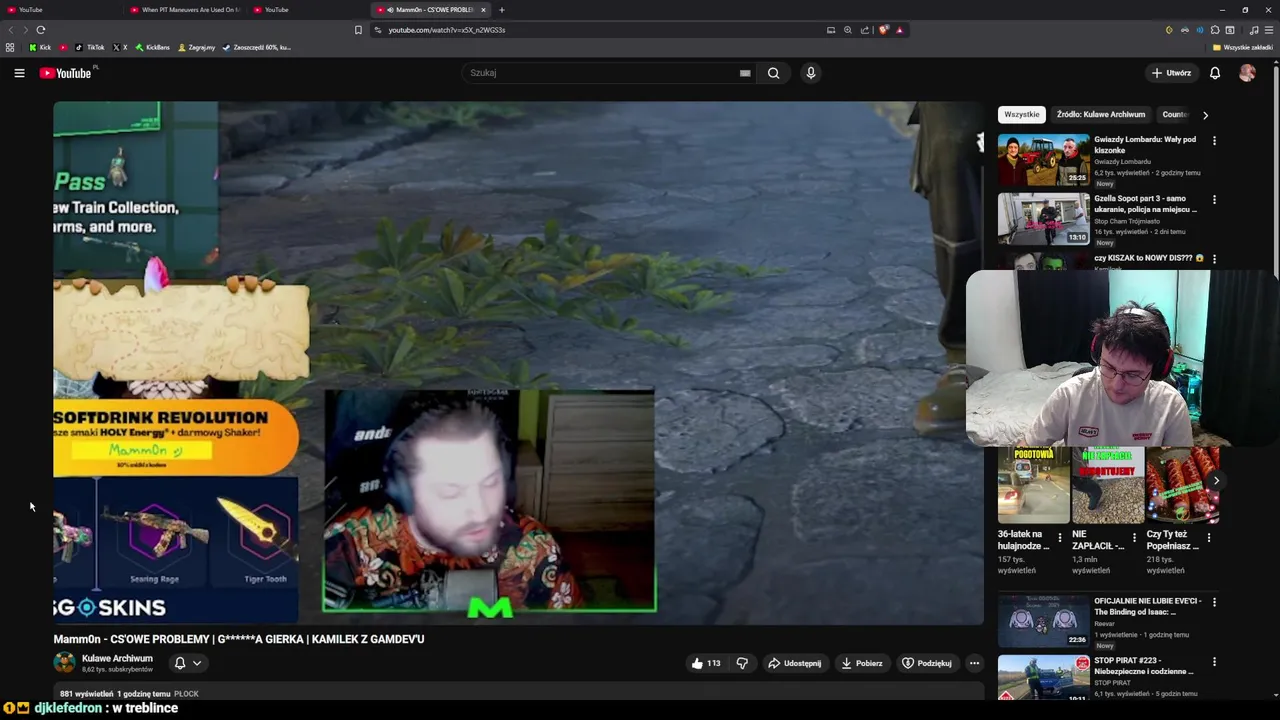Open on-screen keyboard icon in search box
Viewport: 1280px width, 720px height.
745,73
